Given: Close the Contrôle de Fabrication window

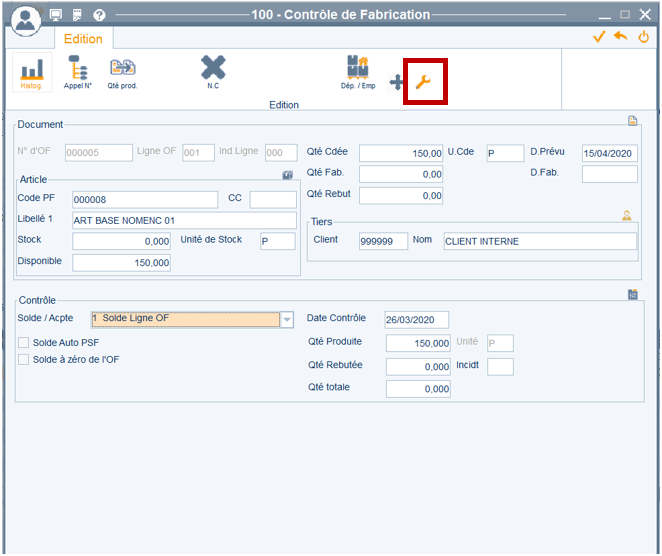Looking at the screenshot, I should point(645,15).
